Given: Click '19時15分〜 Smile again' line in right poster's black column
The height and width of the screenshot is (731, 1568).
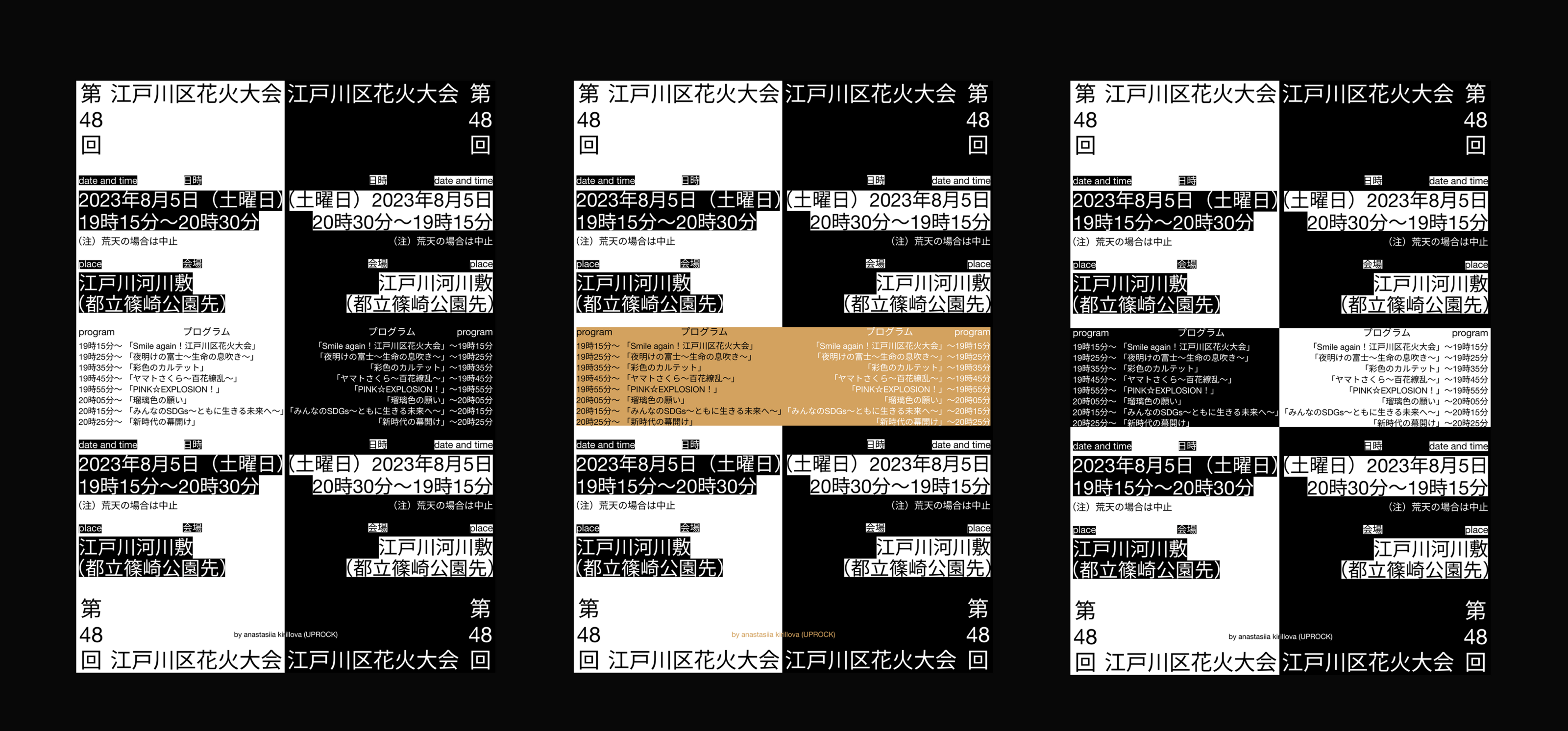Looking at the screenshot, I should click(x=1161, y=347).
